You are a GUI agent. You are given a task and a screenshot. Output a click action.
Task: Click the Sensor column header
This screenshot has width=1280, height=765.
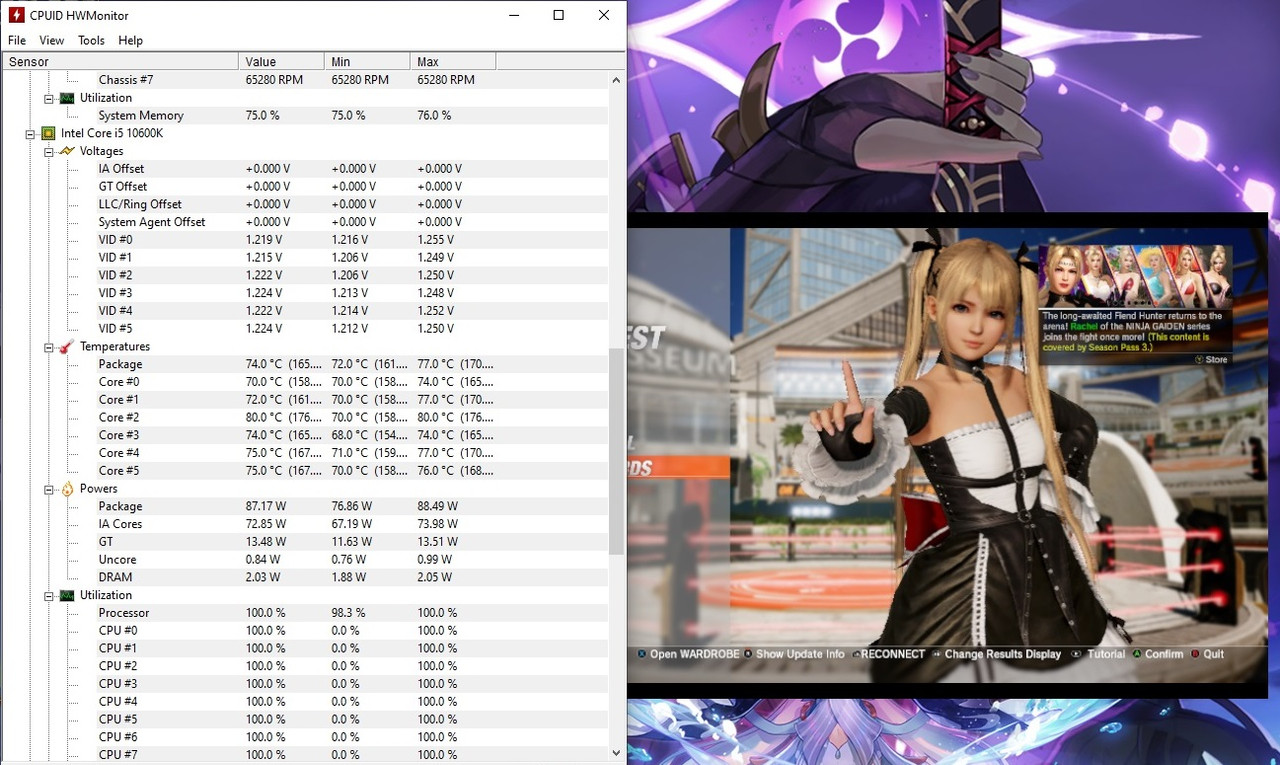click(x=120, y=62)
